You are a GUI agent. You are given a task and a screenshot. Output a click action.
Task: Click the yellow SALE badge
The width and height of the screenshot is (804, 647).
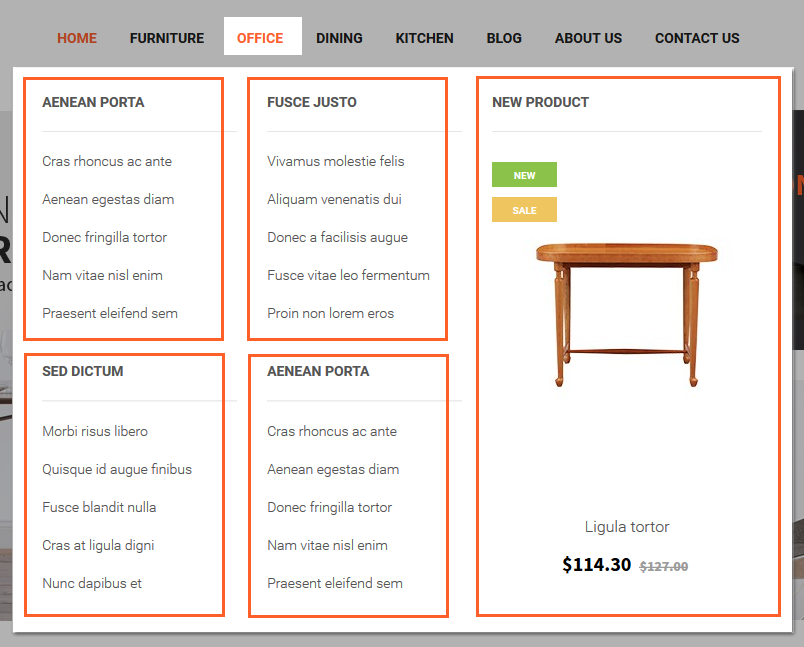[524, 210]
